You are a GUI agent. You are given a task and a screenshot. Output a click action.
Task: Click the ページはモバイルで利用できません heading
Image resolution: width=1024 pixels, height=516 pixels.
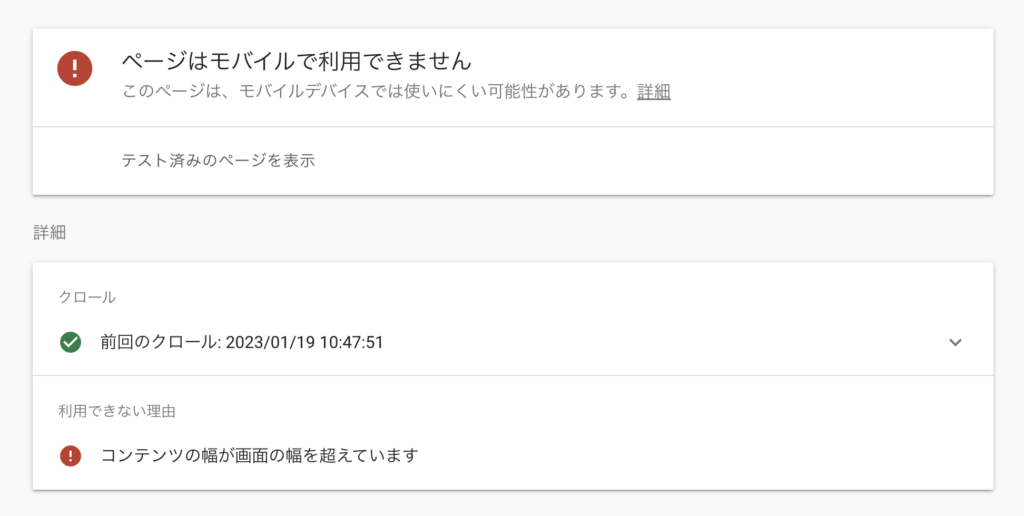pyautogui.click(x=296, y=61)
